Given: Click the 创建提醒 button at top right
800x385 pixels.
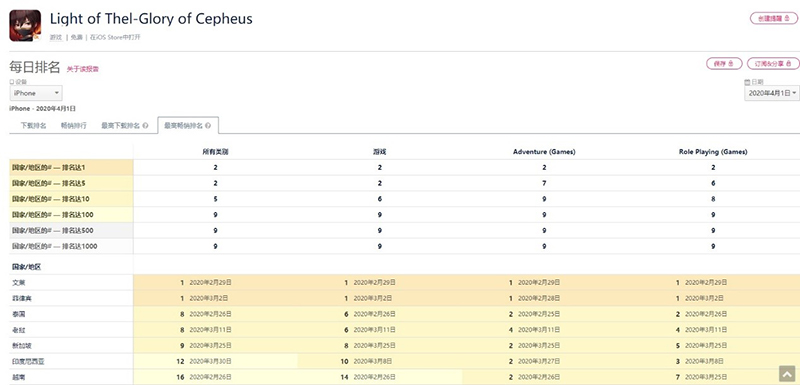Looking at the screenshot, I should click(773, 18).
